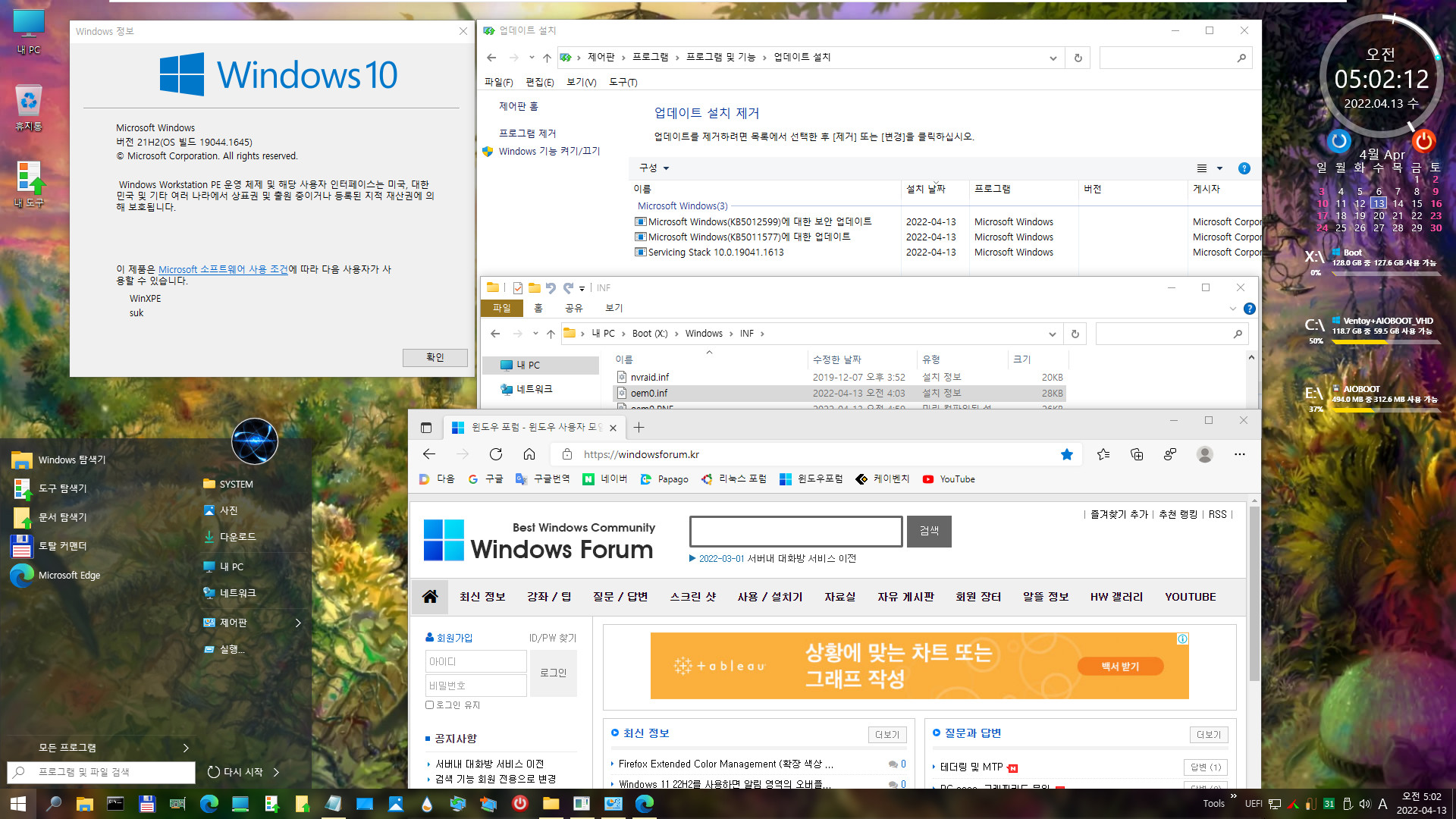Open Edge favorites list icon
1456x819 pixels.
coord(1103,454)
